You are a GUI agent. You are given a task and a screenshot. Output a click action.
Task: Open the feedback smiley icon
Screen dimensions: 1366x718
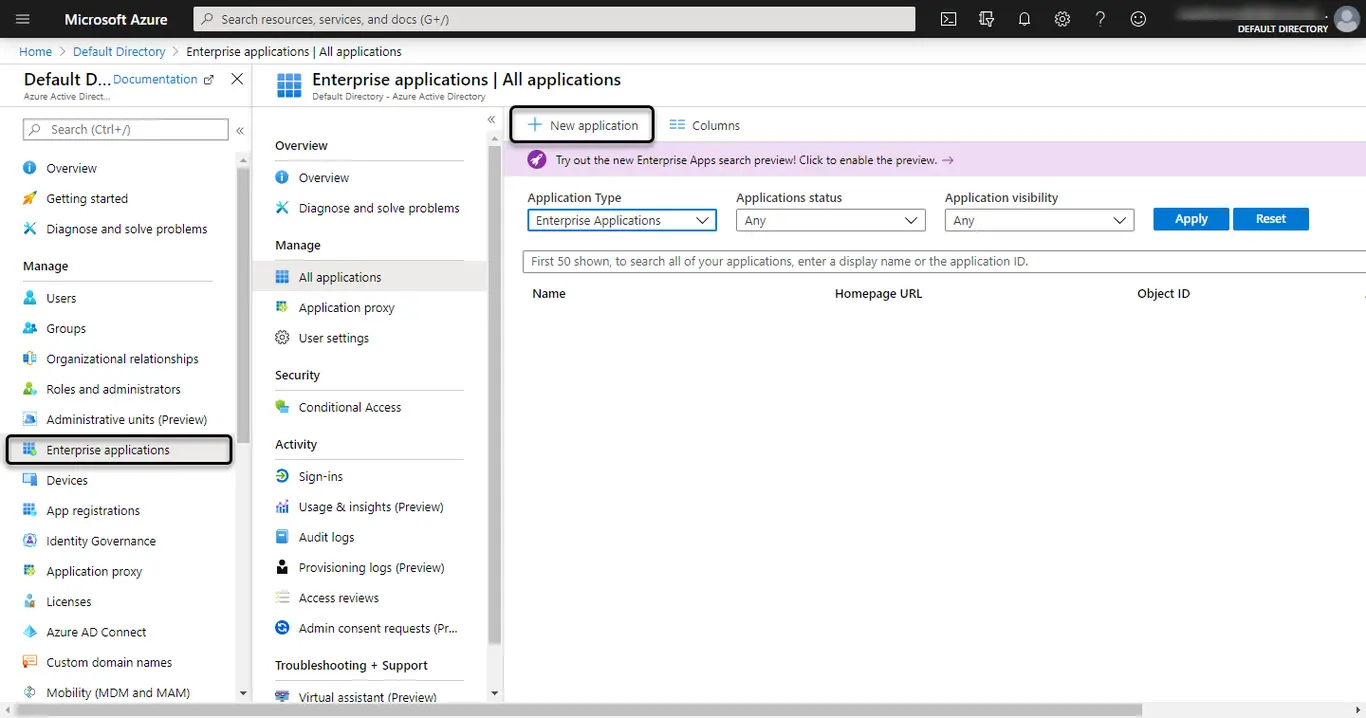[x=1138, y=19]
